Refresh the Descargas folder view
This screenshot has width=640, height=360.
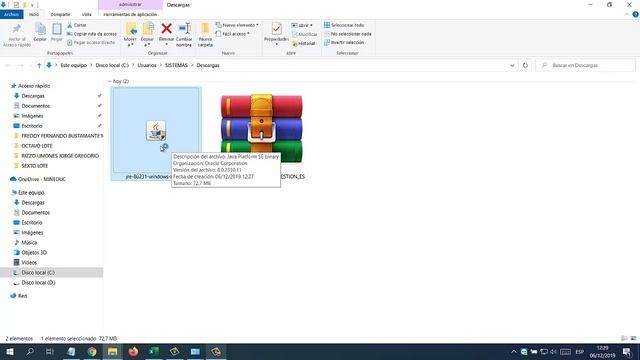point(525,65)
